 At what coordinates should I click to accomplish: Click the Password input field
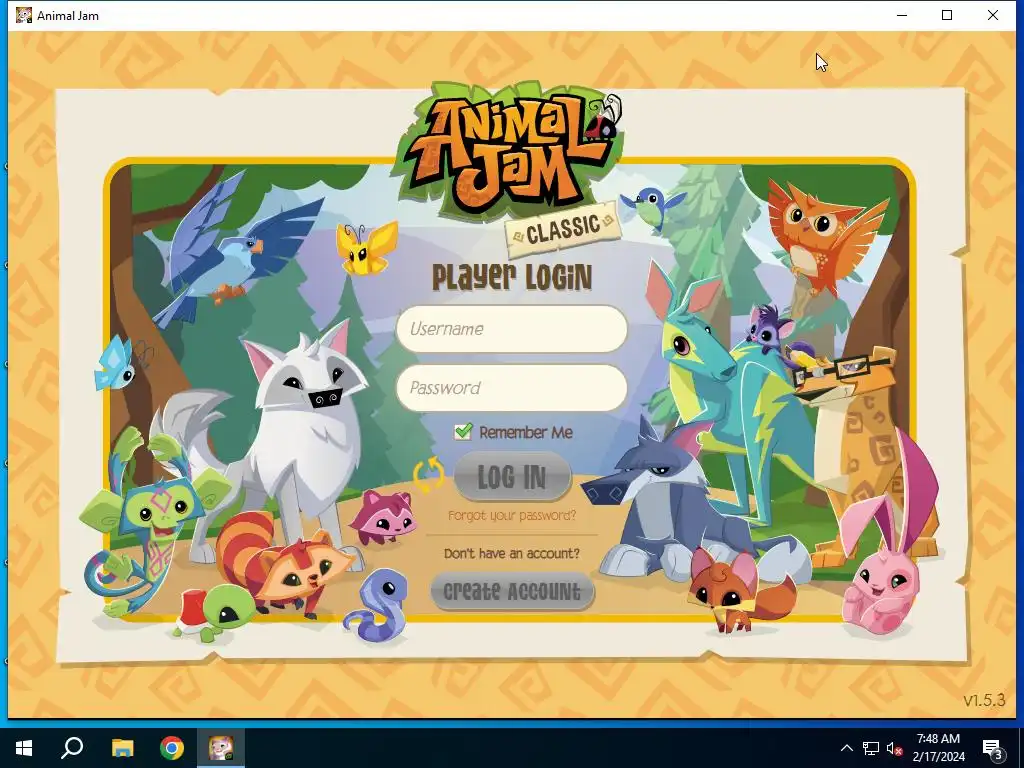[x=511, y=388]
